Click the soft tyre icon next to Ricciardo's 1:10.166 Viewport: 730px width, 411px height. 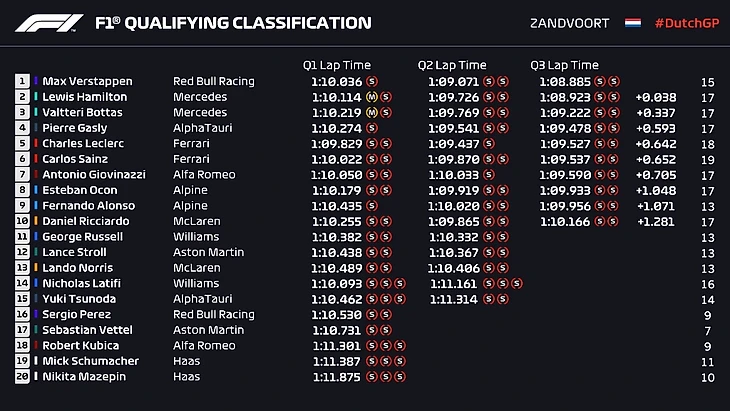601,221
